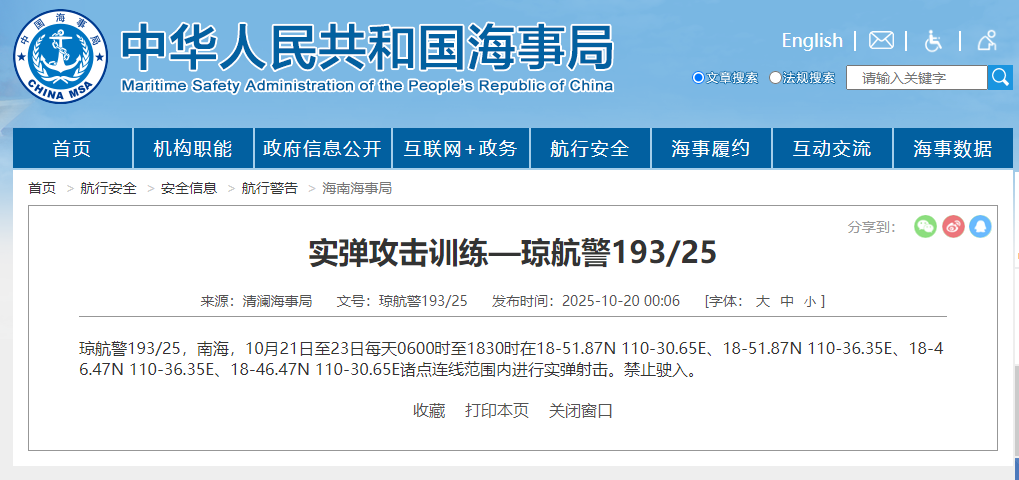Click 关闭窗口 below the article

[580, 410]
